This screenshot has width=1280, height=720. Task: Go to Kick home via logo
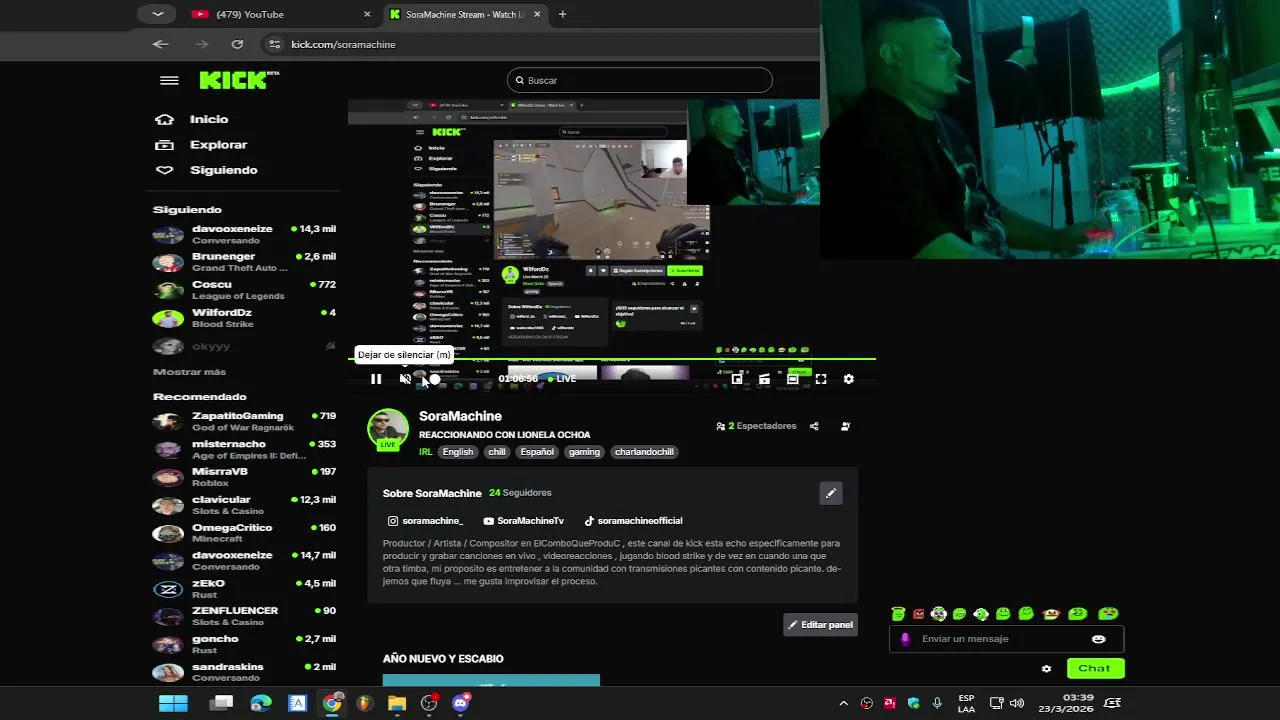(x=239, y=80)
